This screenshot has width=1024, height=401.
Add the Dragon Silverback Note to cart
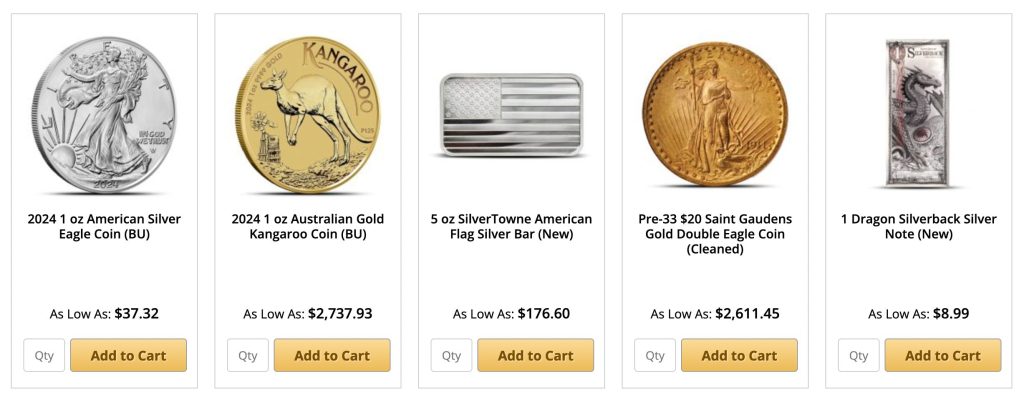tap(943, 355)
